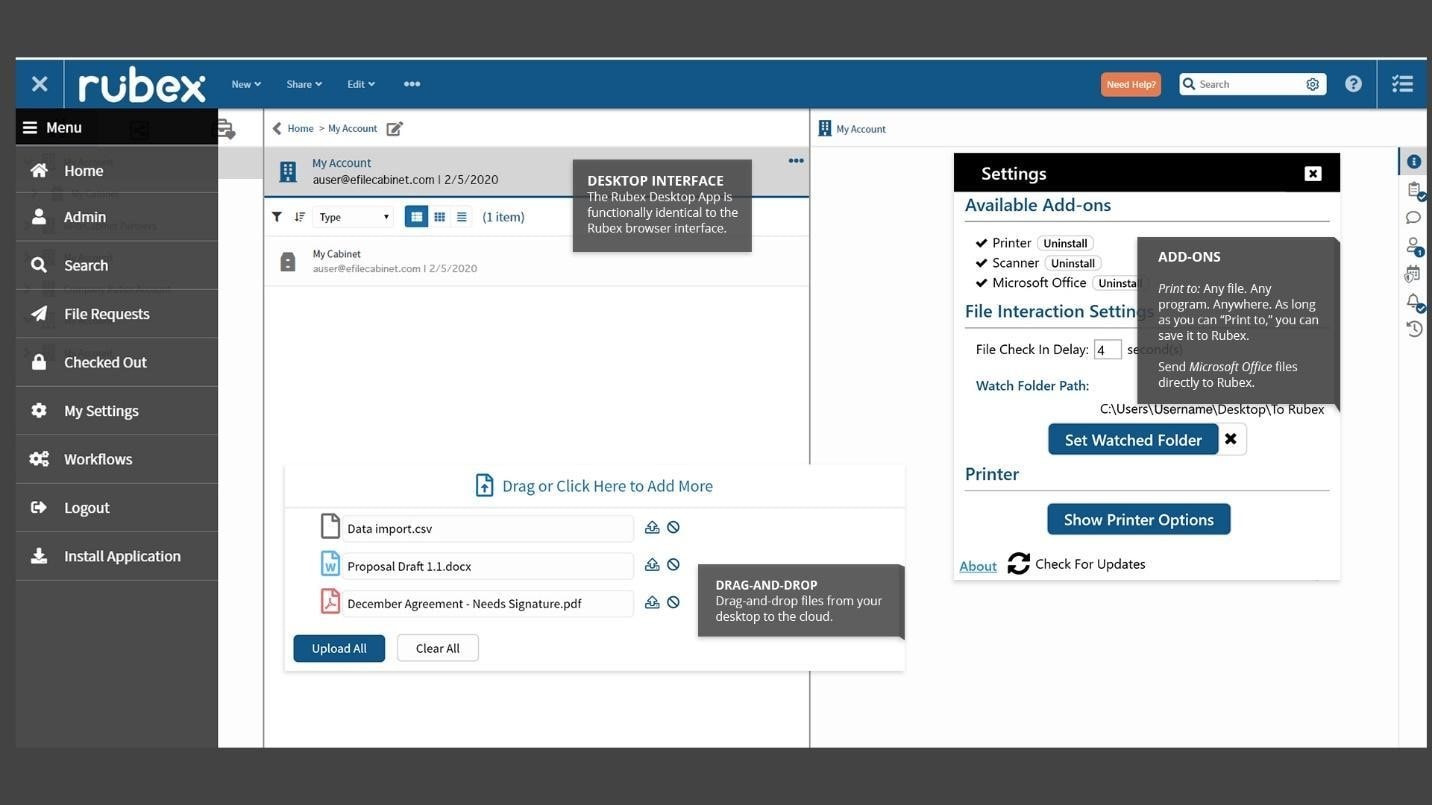Open the calendar governance icon in right sidebar
Screen dimensions: 1432x805
coord(1413,273)
